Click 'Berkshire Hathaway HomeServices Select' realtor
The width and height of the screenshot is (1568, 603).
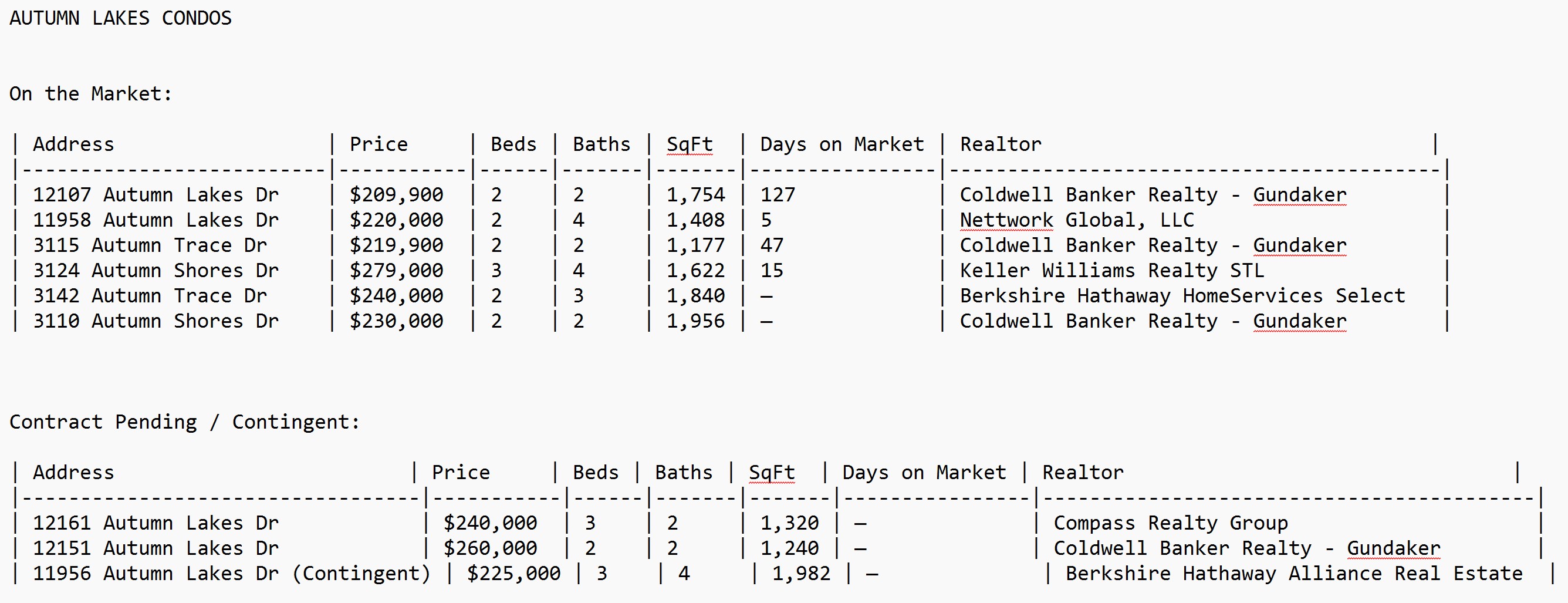[1182, 296]
